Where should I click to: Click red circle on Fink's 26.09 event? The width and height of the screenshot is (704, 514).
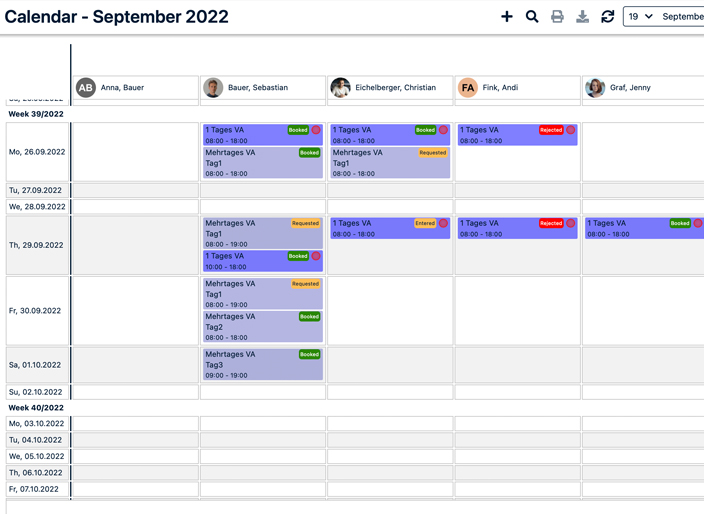(571, 130)
